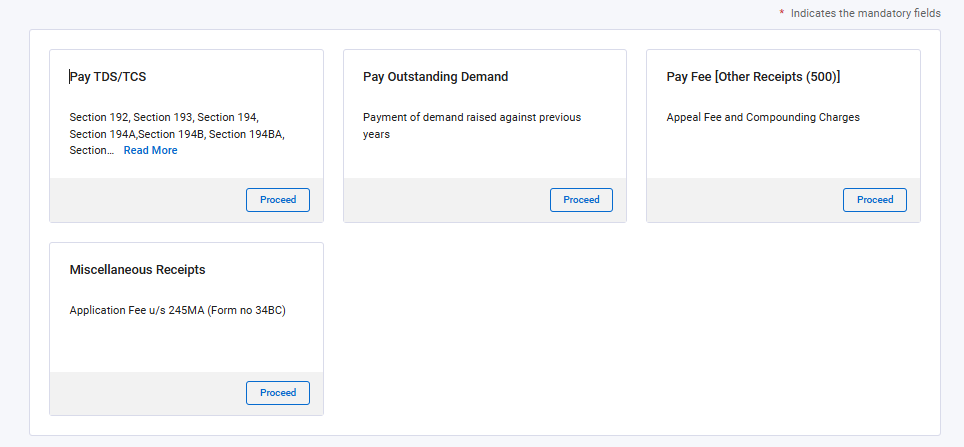Click the Pay Outstanding Demand heading
Viewport: 964px width, 447px height.
pos(435,76)
